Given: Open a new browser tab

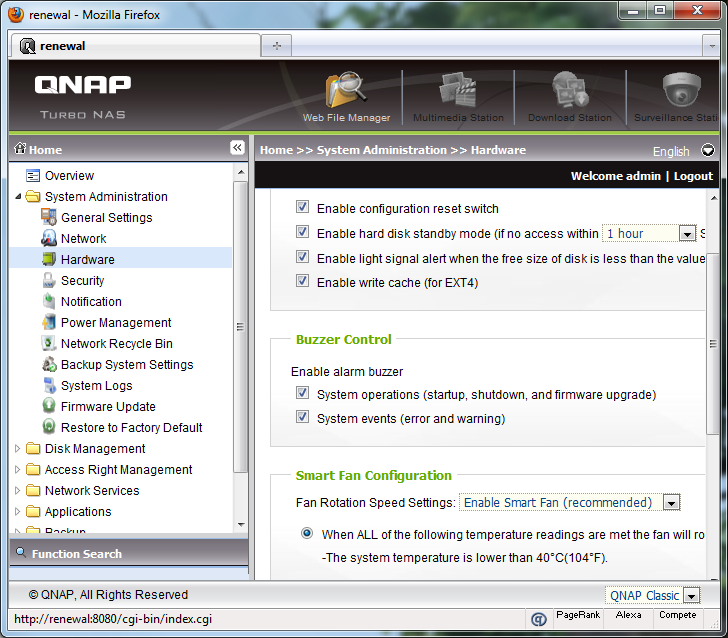Looking at the screenshot, I should coord(276,46).
